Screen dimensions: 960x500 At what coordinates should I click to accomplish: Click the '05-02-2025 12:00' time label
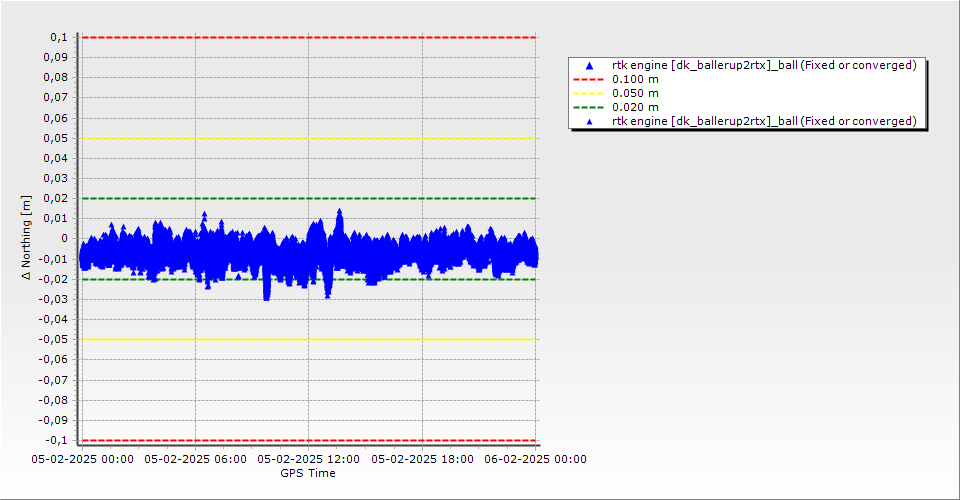[309, 459]
